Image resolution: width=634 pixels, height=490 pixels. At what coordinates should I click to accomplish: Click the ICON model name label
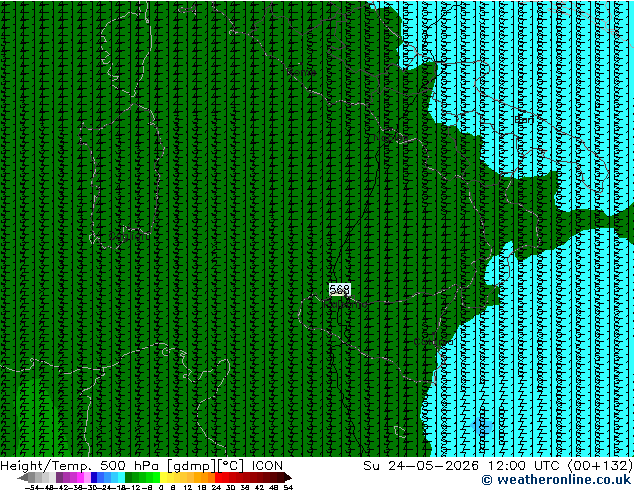(x=267, y=466)
